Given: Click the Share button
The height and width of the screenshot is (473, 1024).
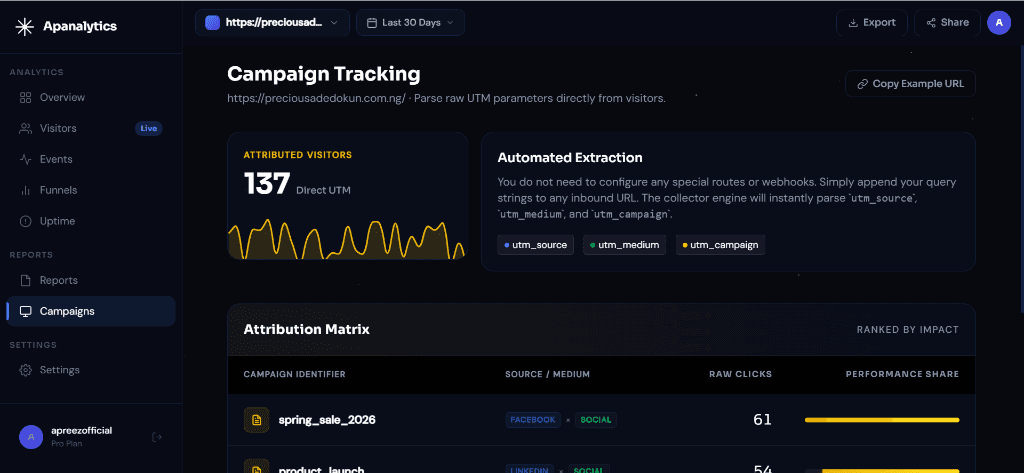Looking at the screenshot, I should (947, 22).
